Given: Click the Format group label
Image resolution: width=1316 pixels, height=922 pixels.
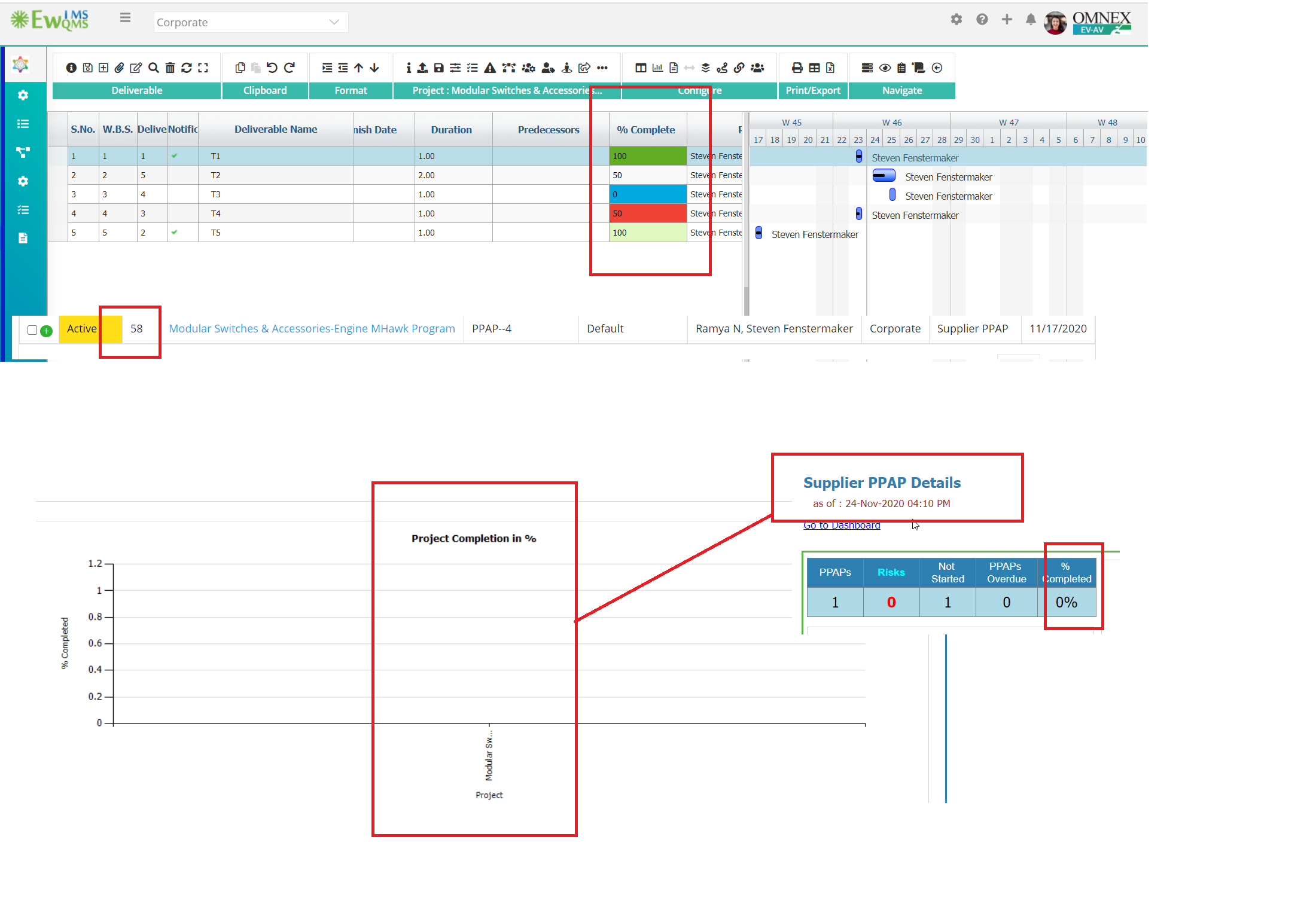Looking at the screenshot, I should click(351, 91).
